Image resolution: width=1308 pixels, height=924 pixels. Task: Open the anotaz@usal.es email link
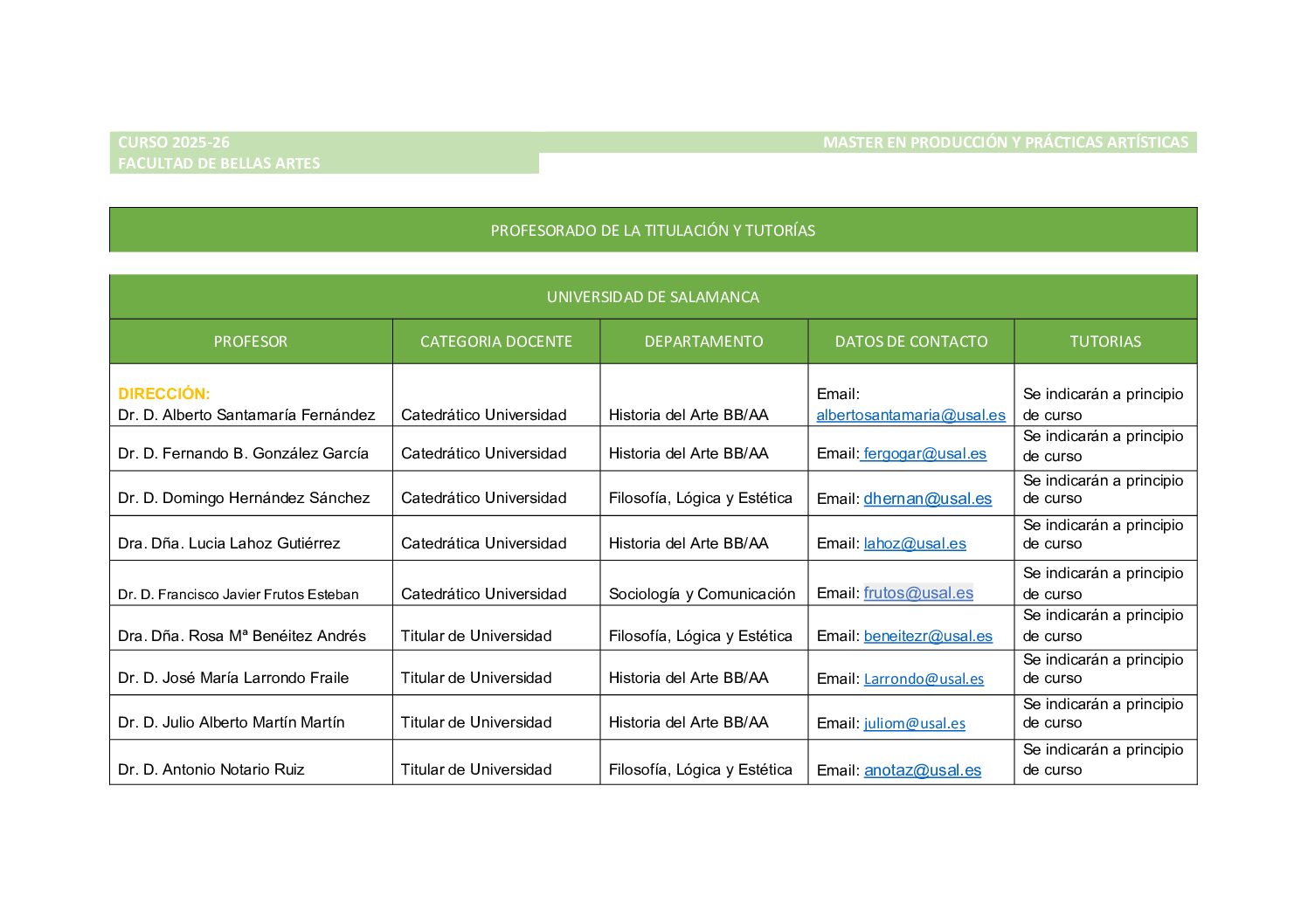click(x=923, y=770)
